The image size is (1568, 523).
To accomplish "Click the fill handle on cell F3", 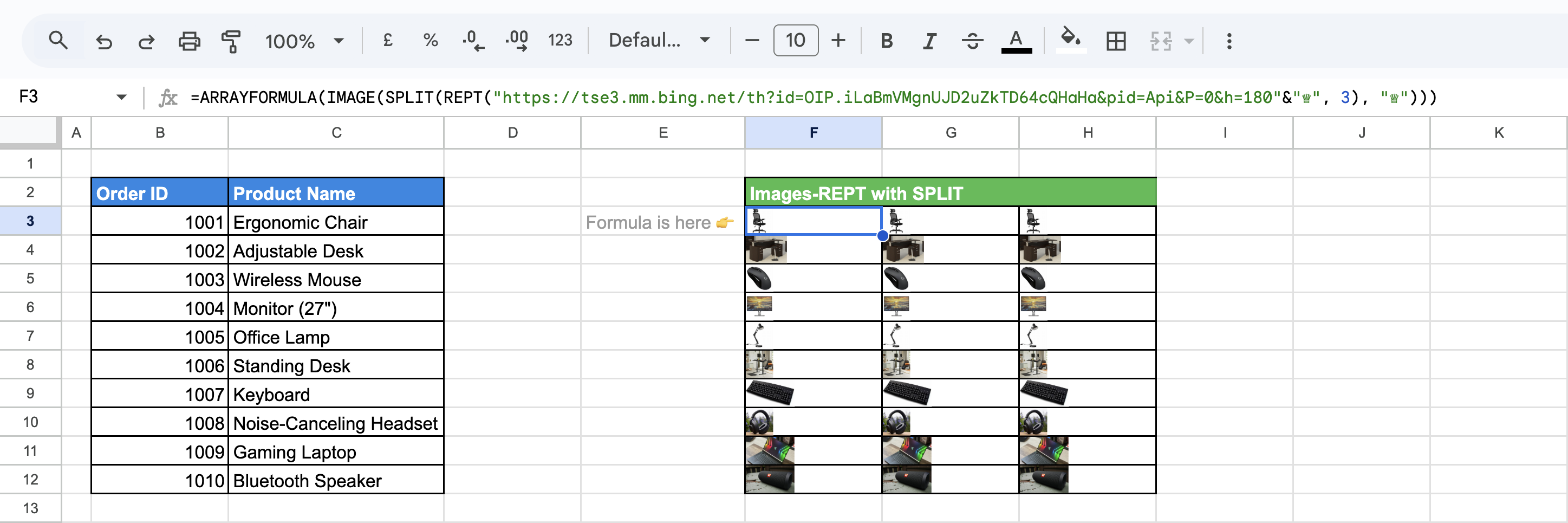I will click(x=883, y=236).
